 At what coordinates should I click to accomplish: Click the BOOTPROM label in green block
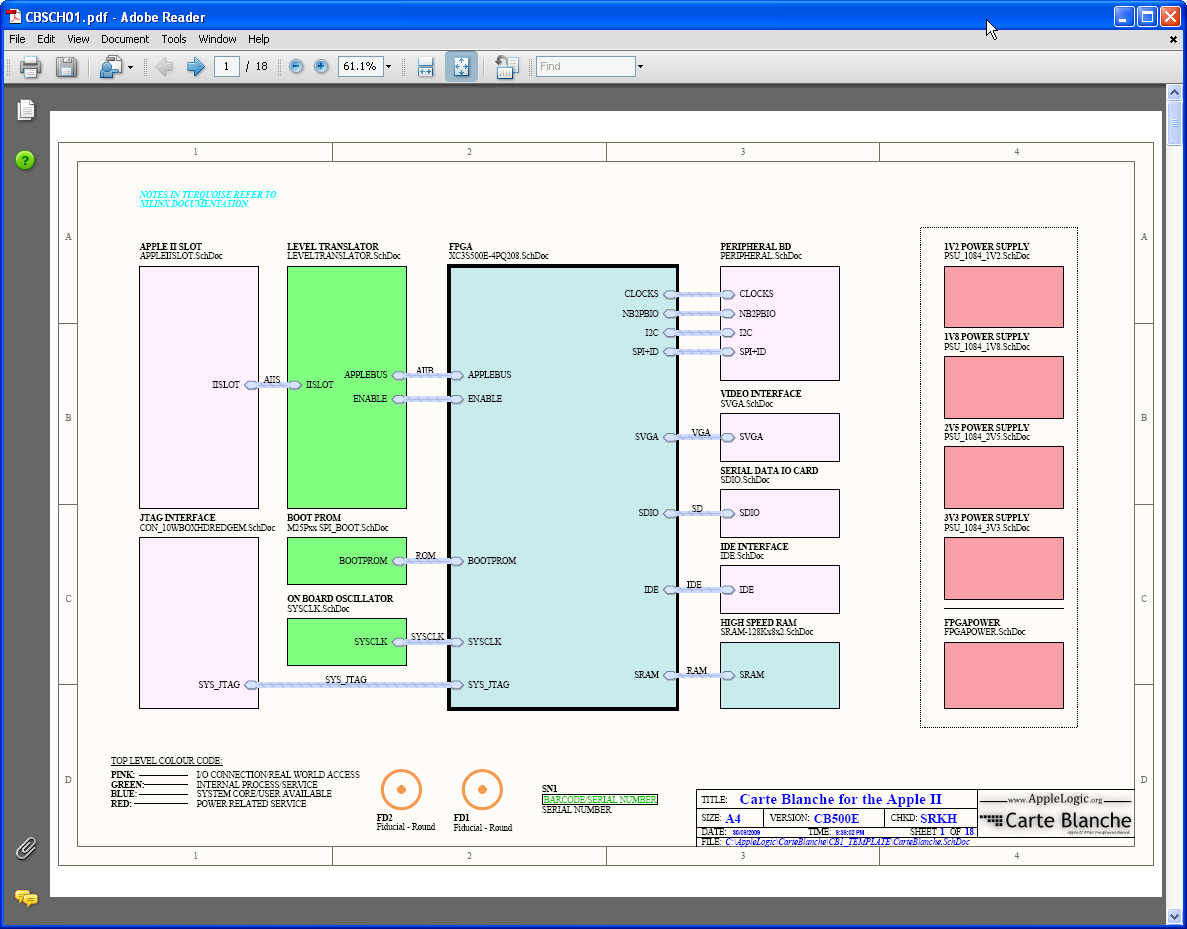tap(363, 561)
